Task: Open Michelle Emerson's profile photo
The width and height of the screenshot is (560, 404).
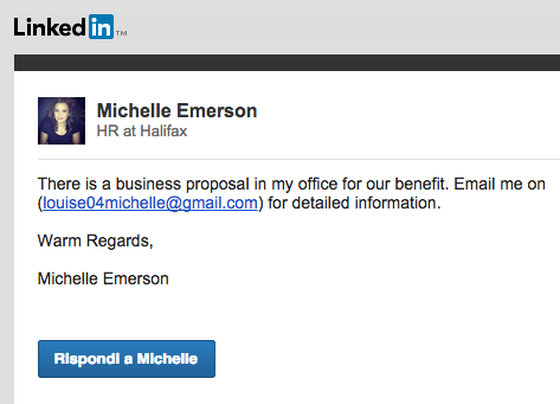Action: [x=61, y=121]
